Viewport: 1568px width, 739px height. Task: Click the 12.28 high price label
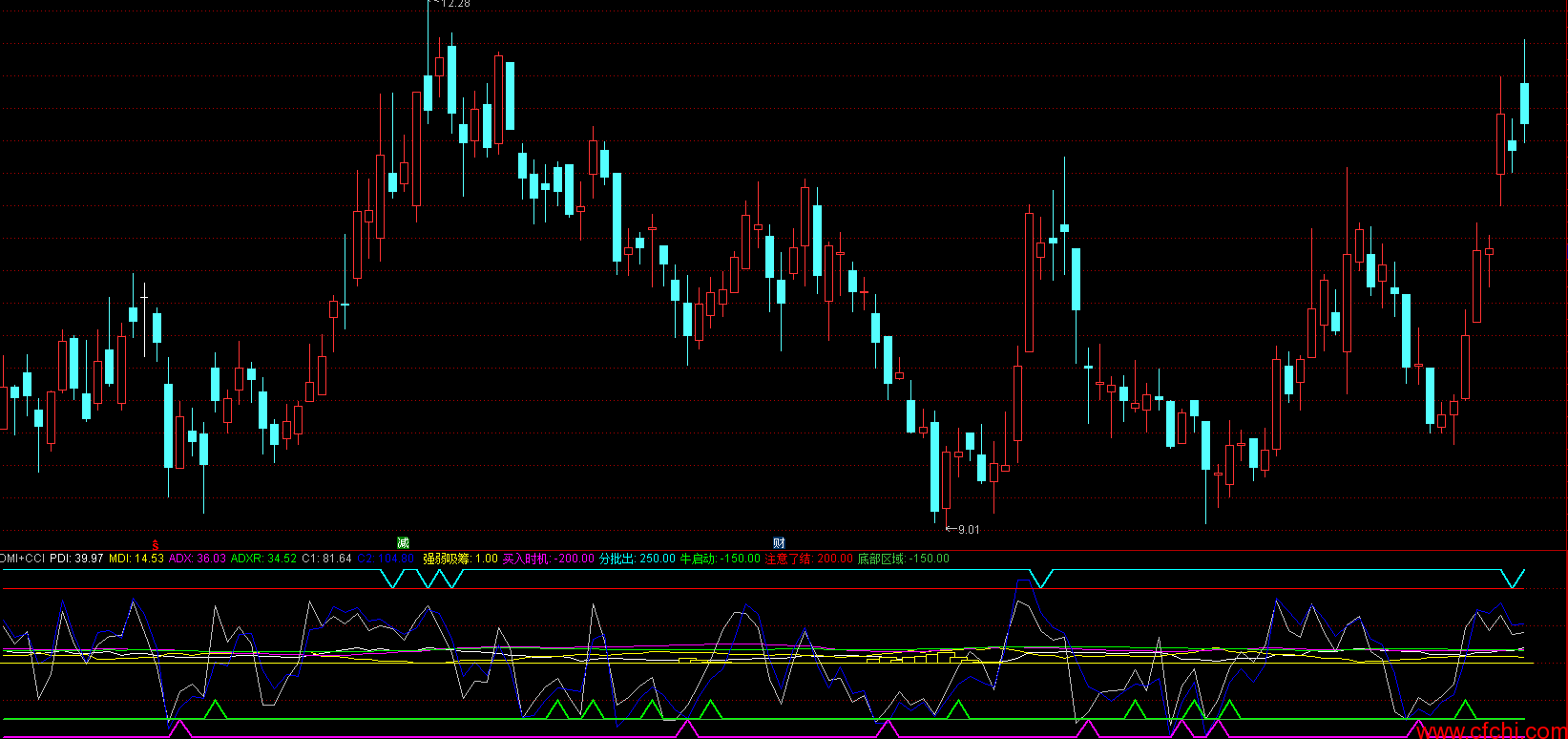point(455,4)
